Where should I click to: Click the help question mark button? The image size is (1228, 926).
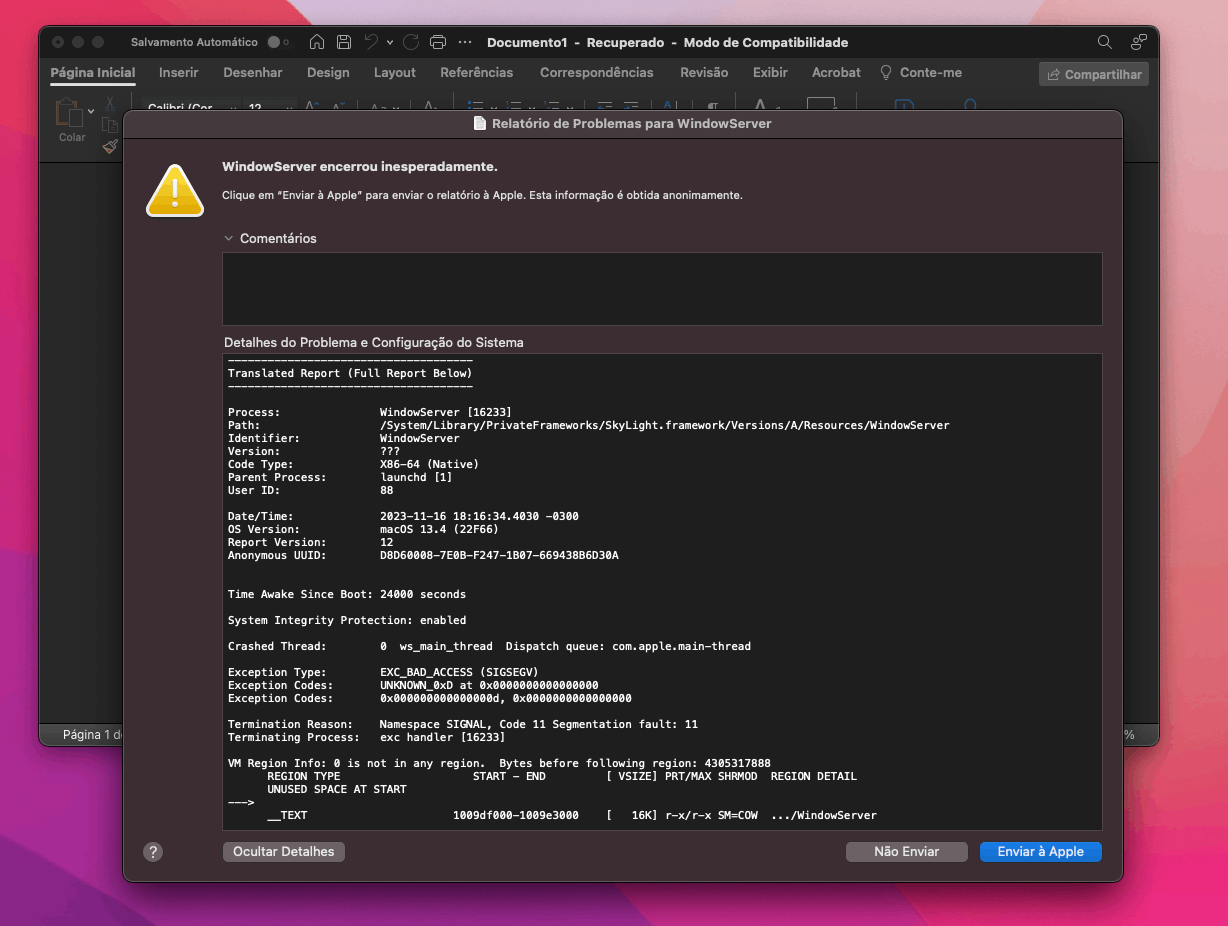click(153, 852)
